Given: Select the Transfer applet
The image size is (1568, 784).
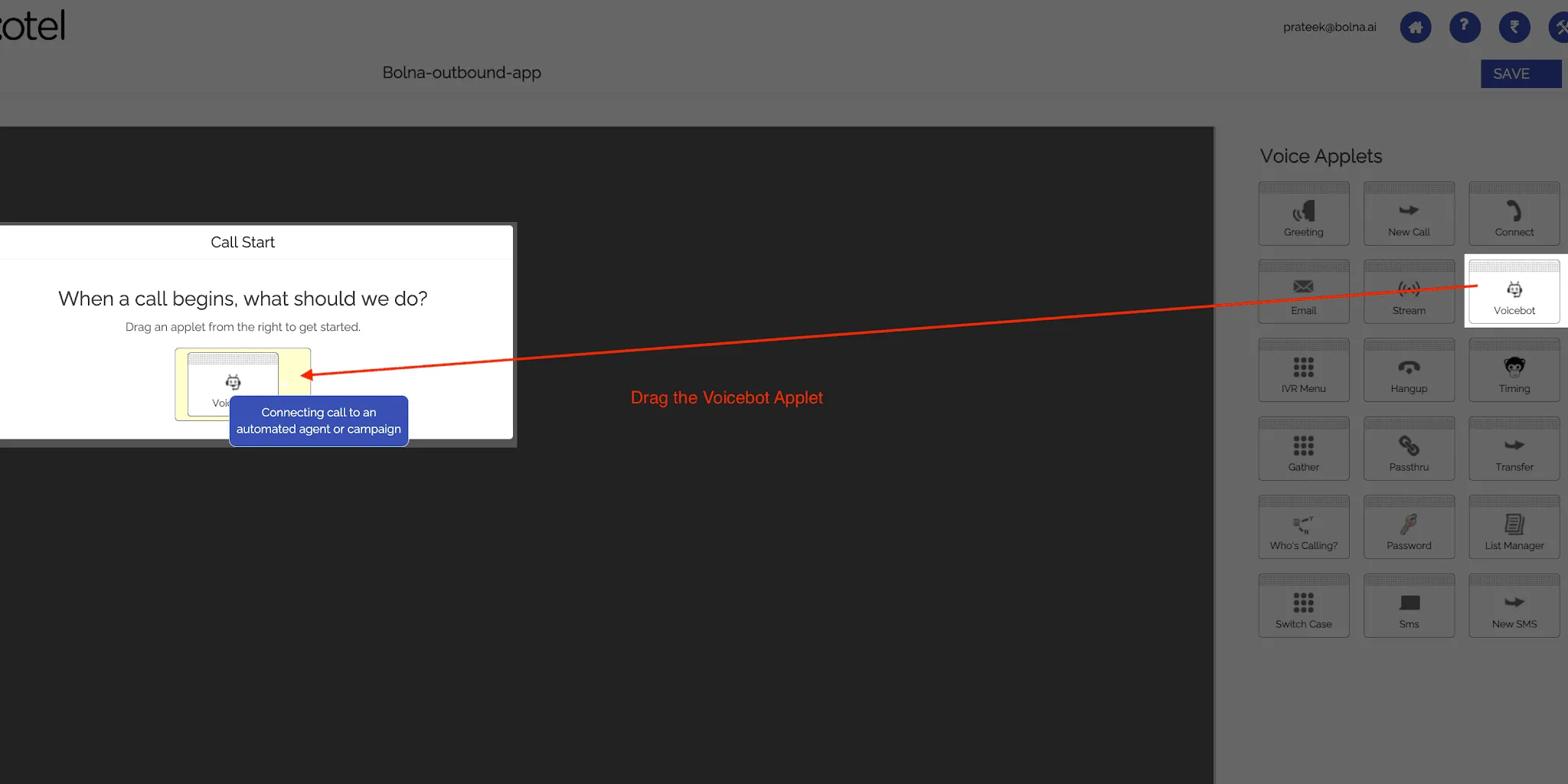Looking at the screenshot, I should [1514, 449].
